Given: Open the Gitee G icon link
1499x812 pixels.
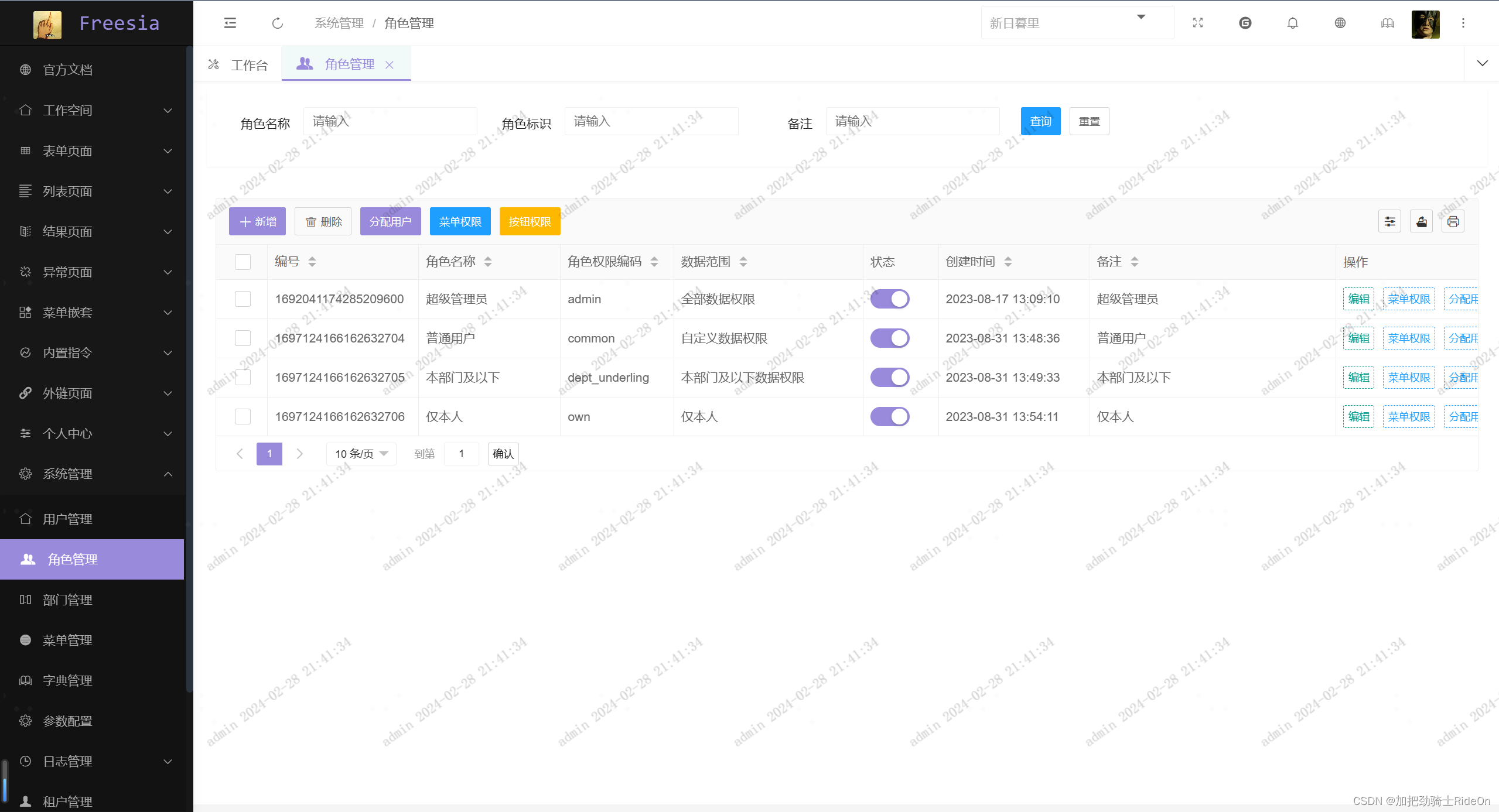Looking at the screenshot, I should point(1245,23).
